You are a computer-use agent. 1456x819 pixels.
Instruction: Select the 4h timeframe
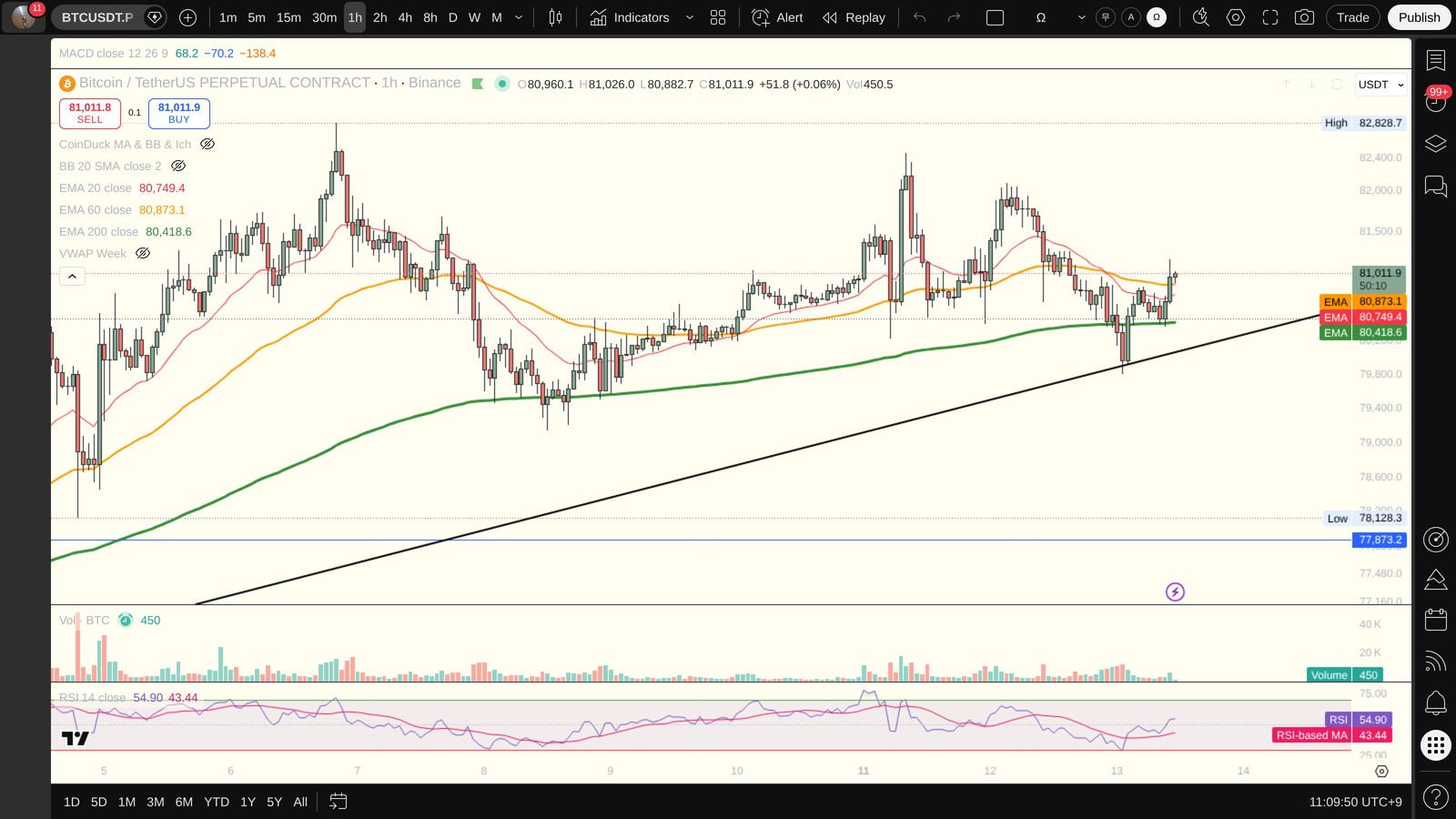pos(405,17)
